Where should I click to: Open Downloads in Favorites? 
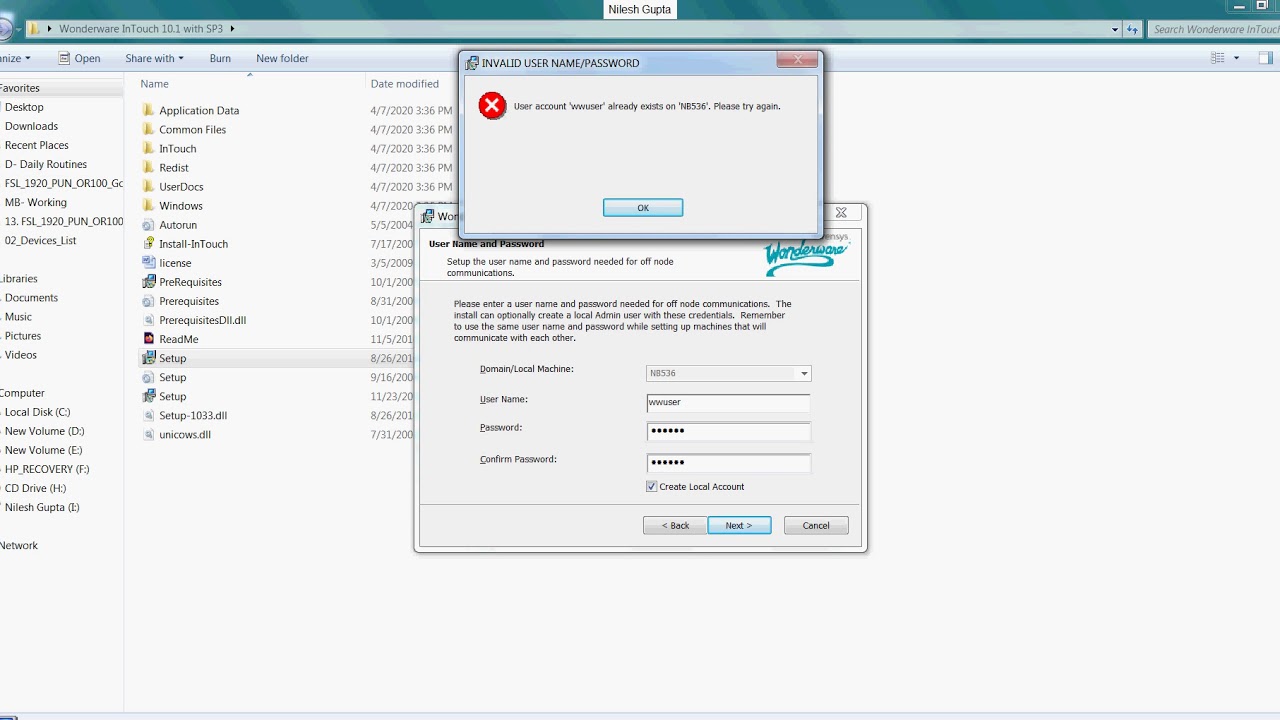click(x=31, y=126)
